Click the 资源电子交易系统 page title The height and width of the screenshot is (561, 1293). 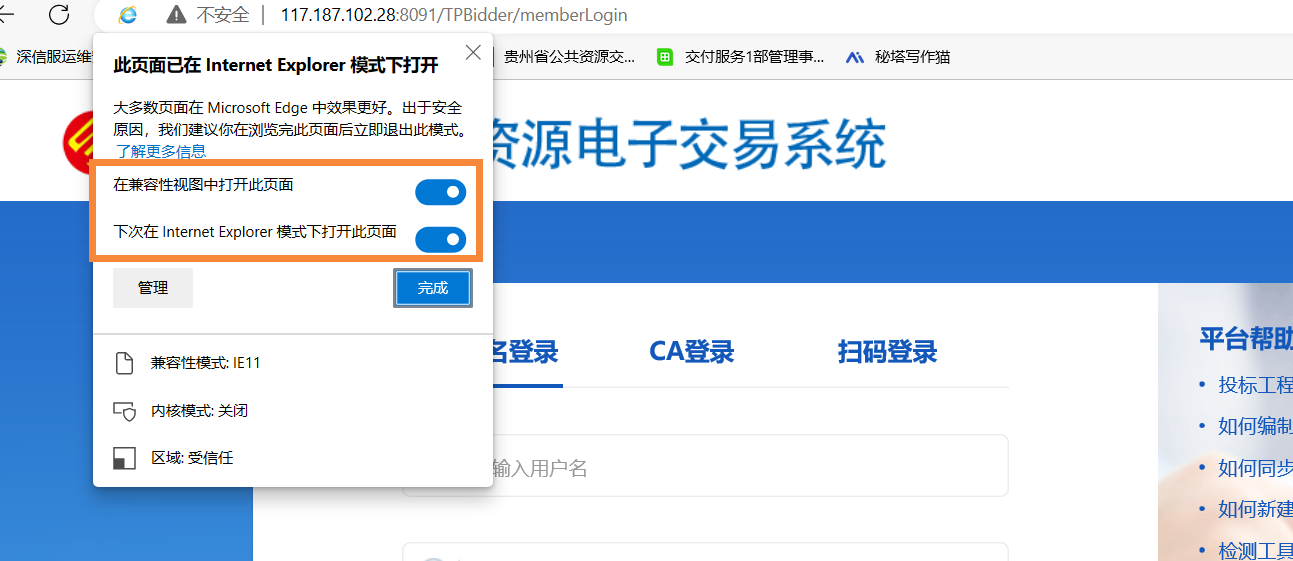[x=689, y=144]
